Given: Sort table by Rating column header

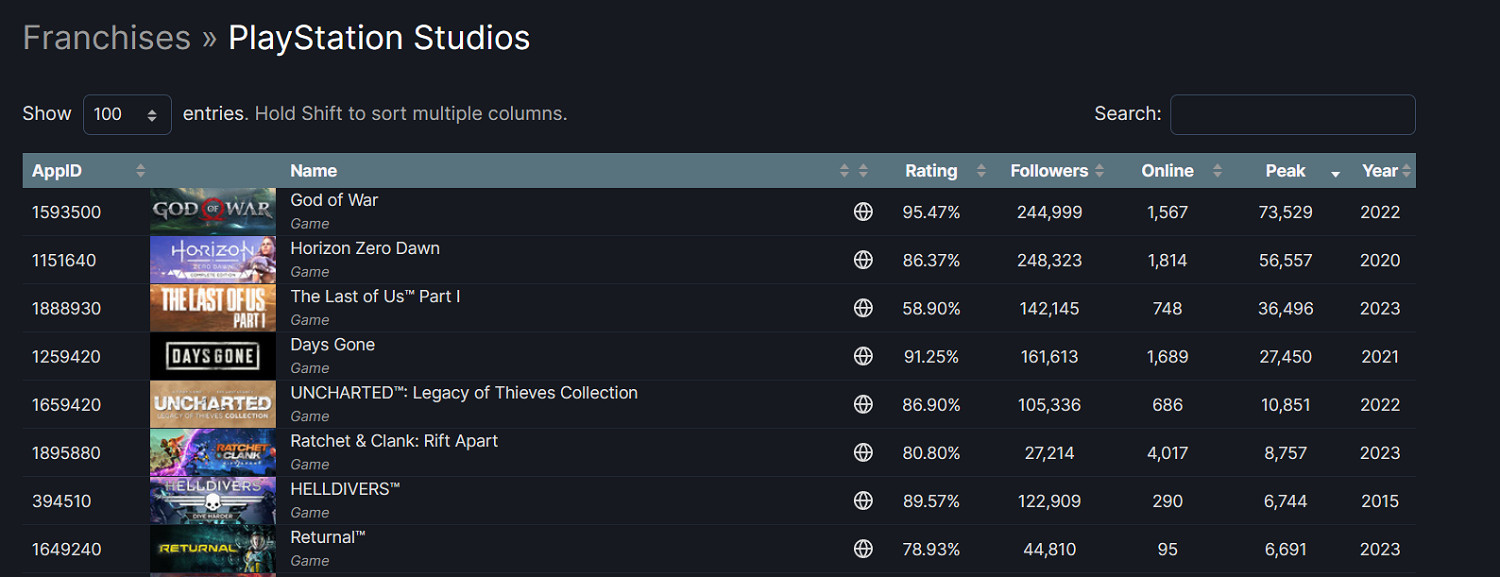Looking at the screenshot, I should coord(931,171).
